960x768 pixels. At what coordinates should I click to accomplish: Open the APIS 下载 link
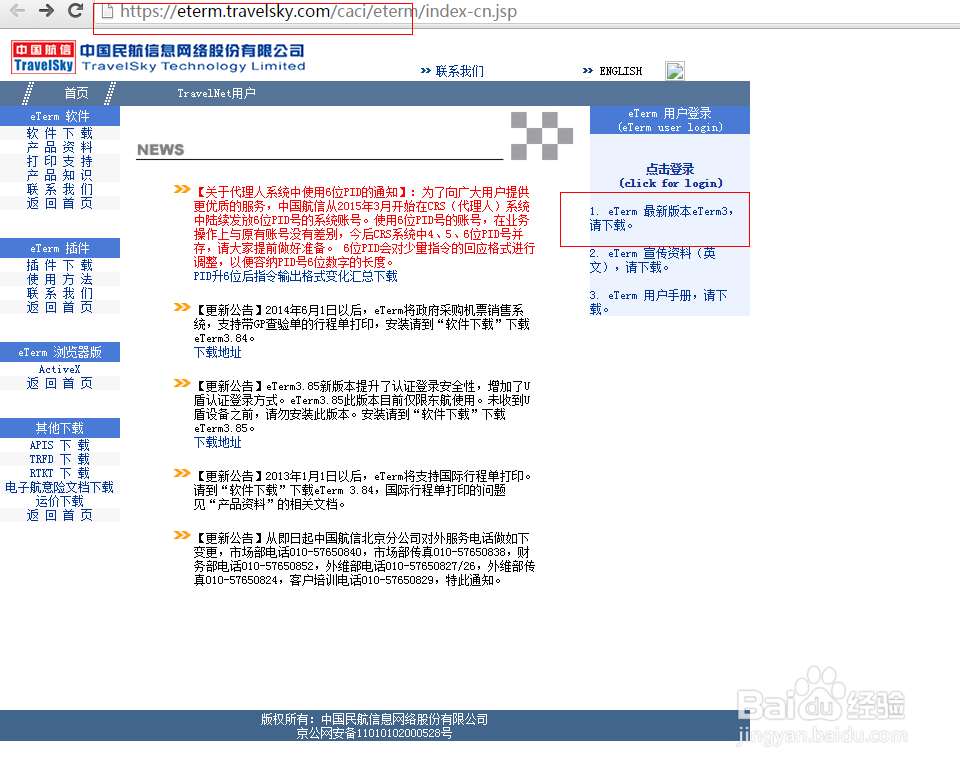coord(59,442)
